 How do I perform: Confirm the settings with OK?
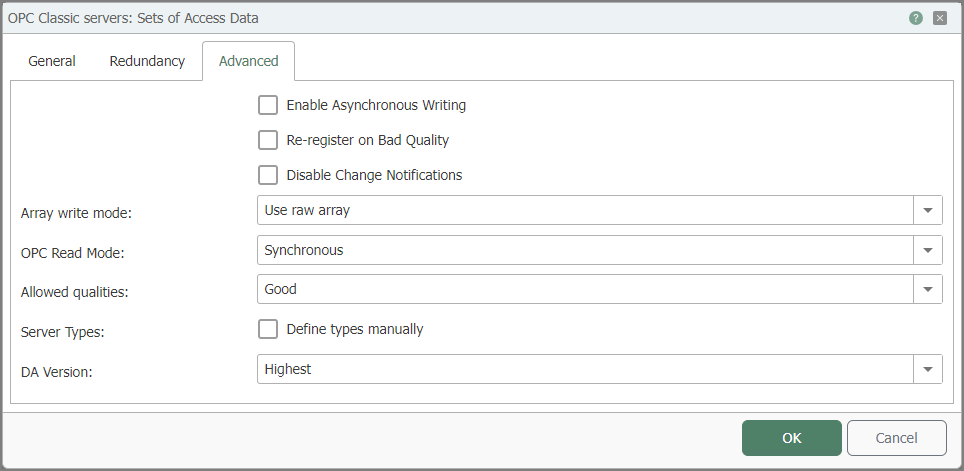coord(791,438)
